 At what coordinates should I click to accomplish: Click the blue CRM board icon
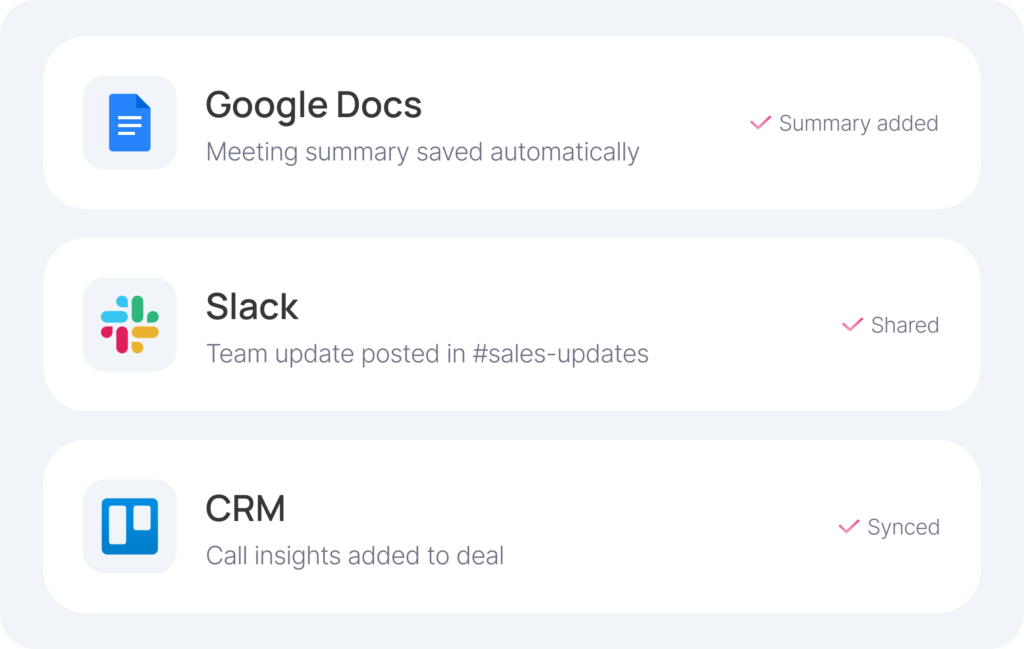click(130, 526)
